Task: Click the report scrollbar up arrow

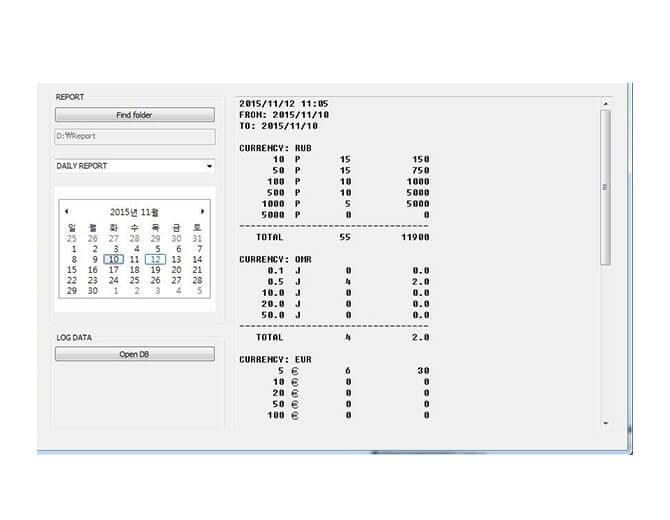Action: (x=605, y=102)
